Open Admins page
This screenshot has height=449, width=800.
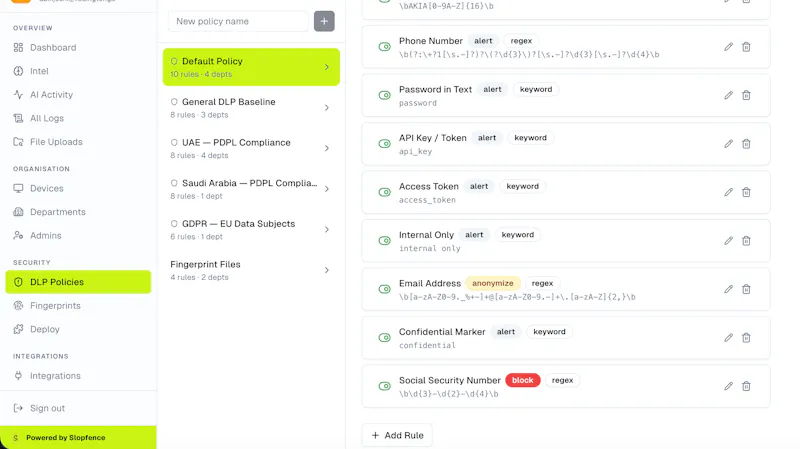coord(78,235)
